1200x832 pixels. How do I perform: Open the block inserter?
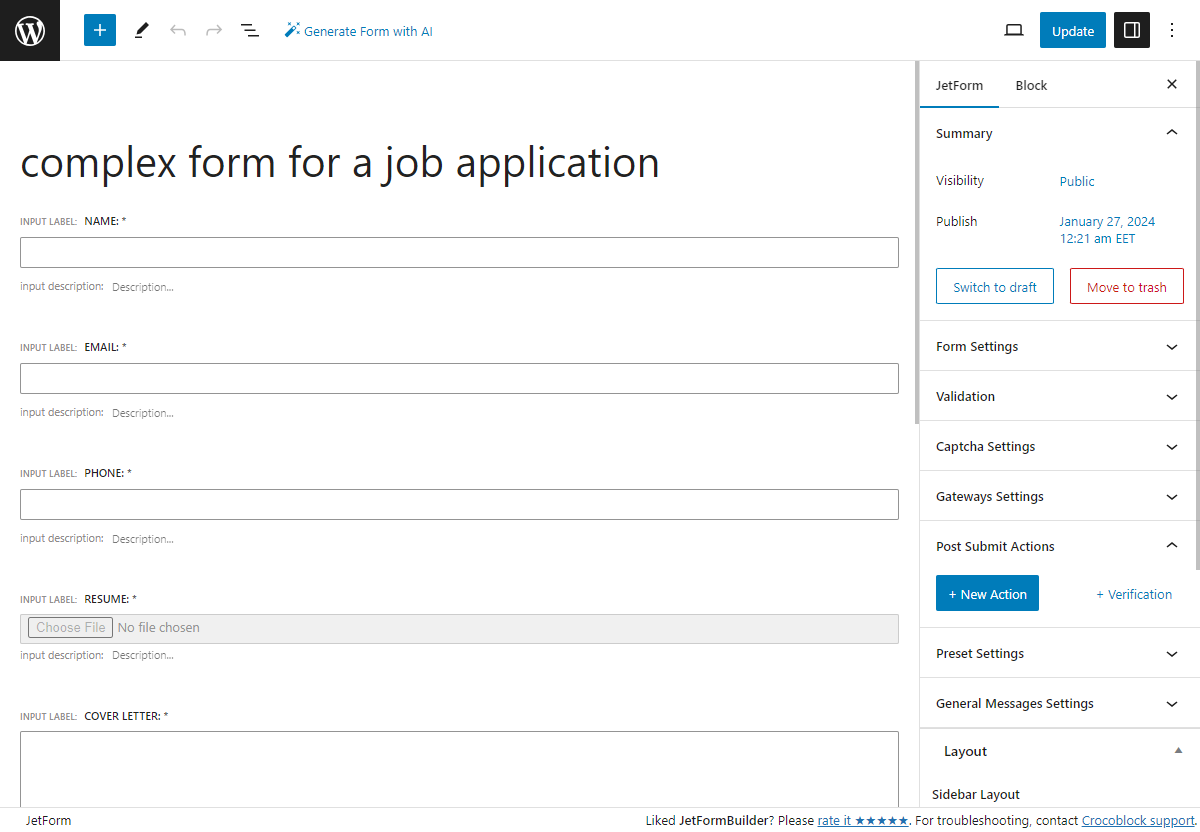click(99, 30)
